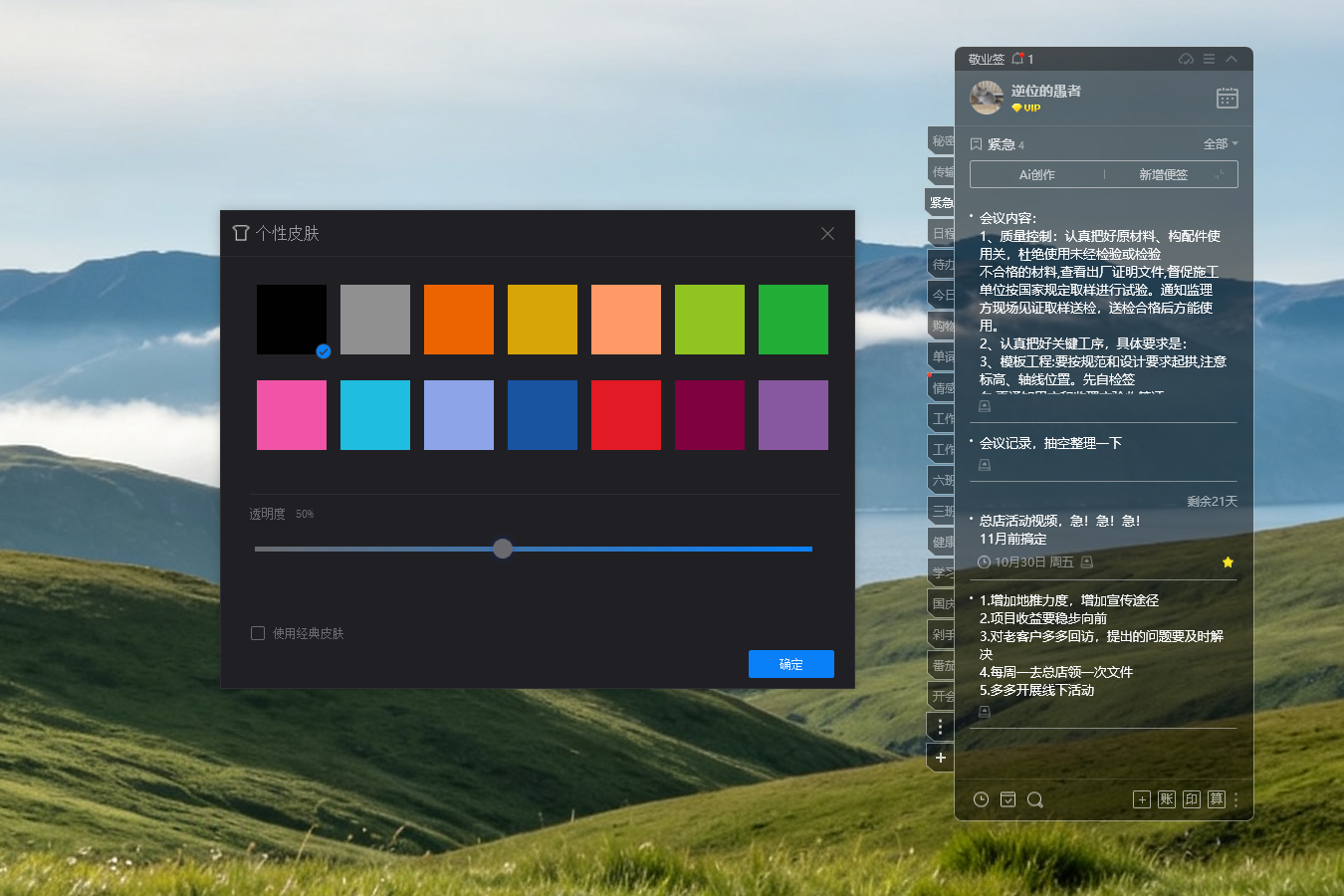Open the three-dot more categories side tab
This screenshot has height=896, width=1344.
941,727
